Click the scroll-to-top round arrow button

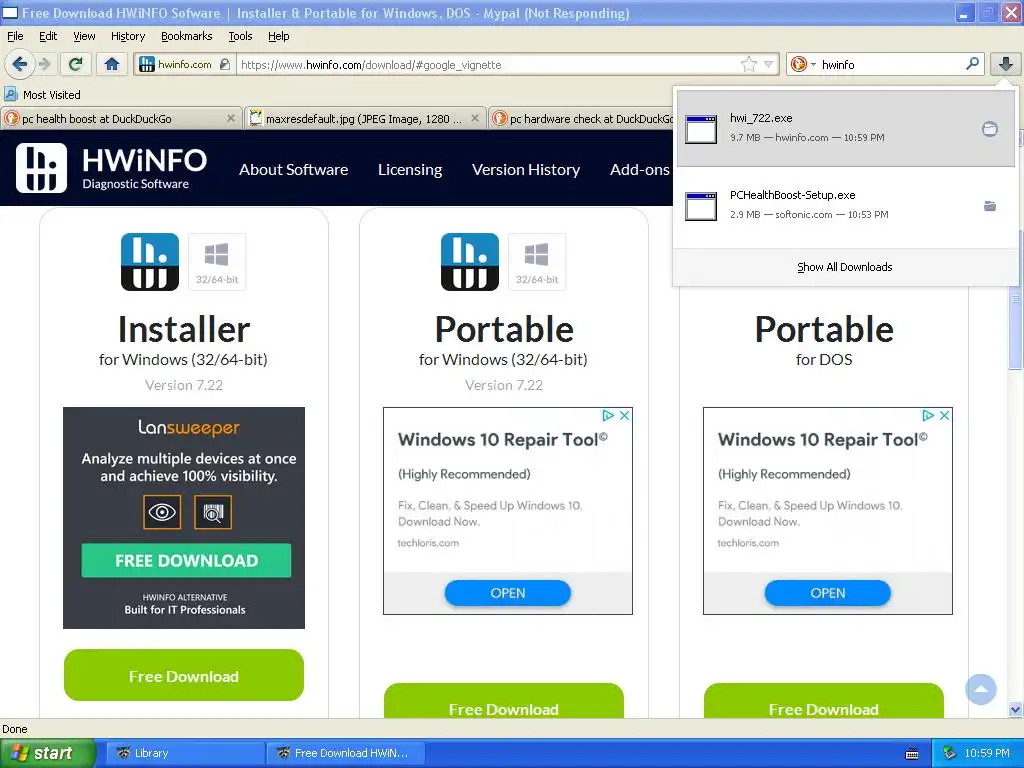pos(981,689)
